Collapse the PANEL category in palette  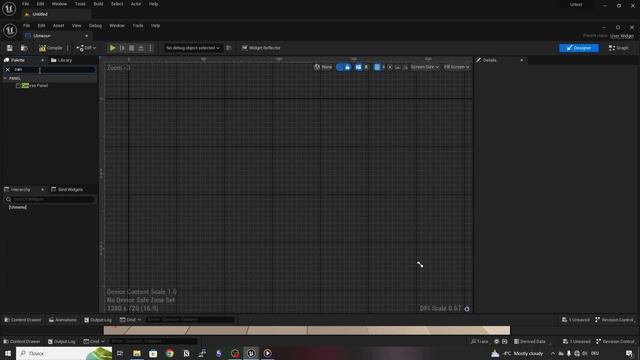pos(5,78)
